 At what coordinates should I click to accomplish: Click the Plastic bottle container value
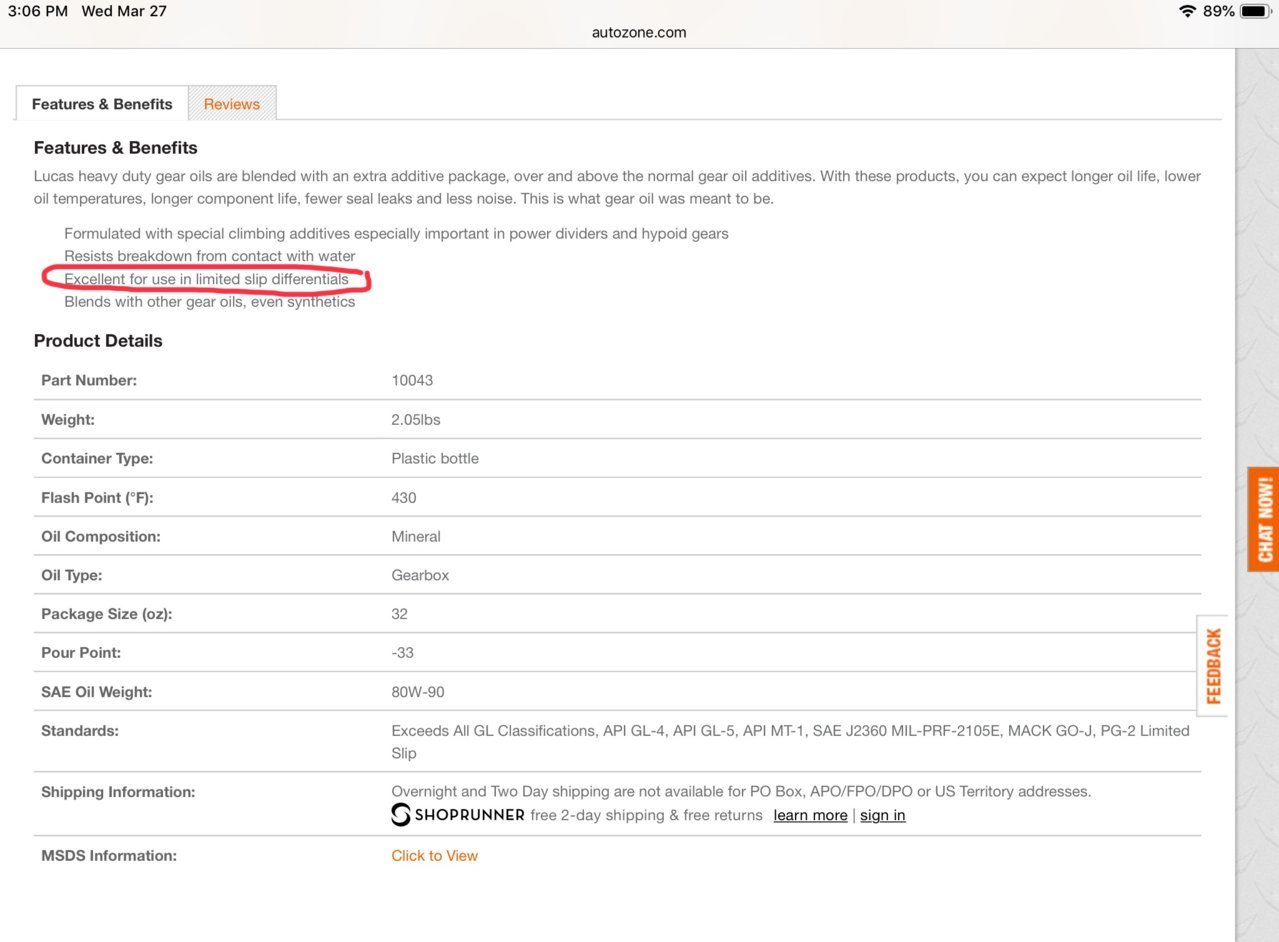[x=435, y=459]
